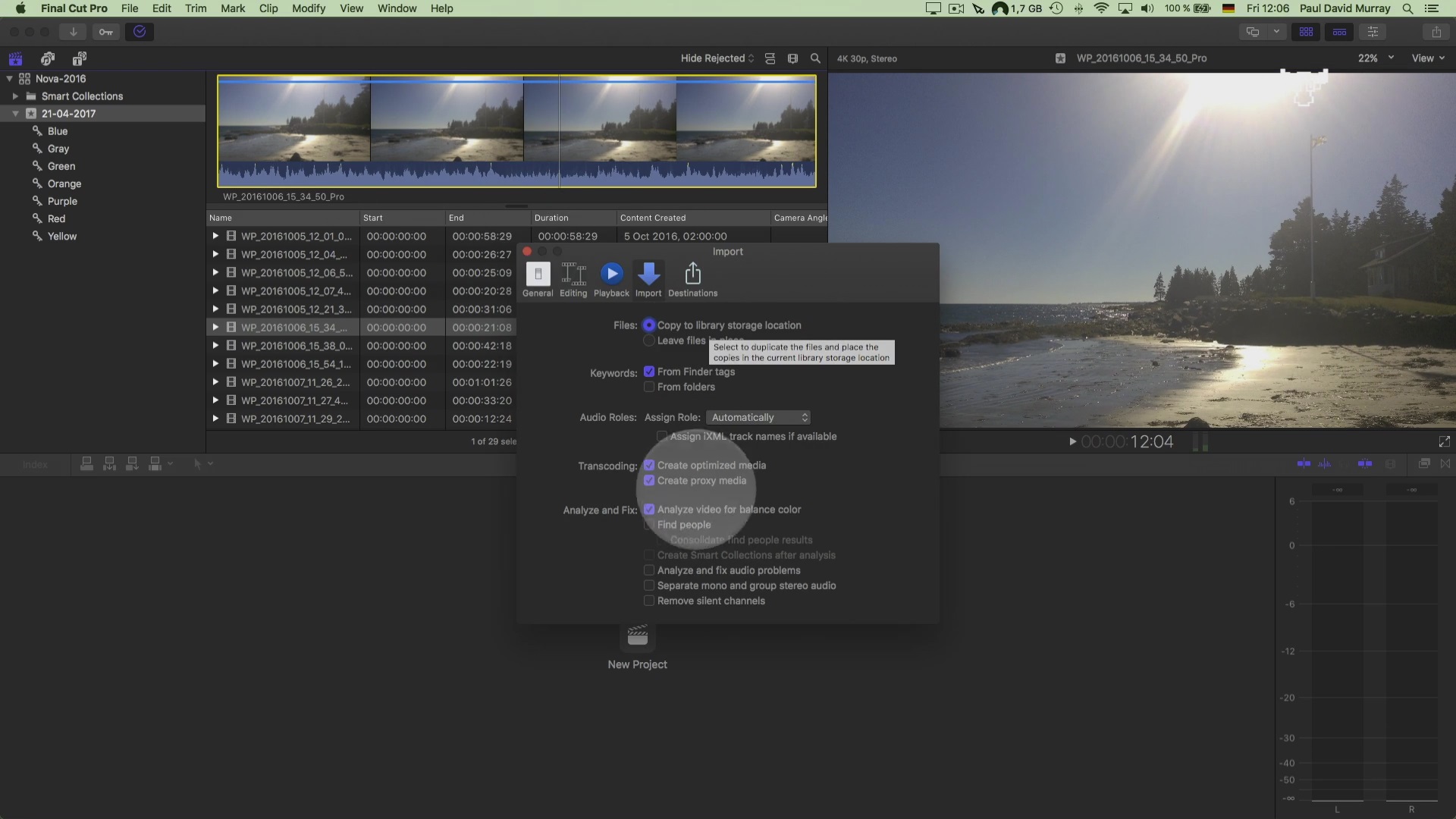Switch to Playback preferences pane

point(611,279)
